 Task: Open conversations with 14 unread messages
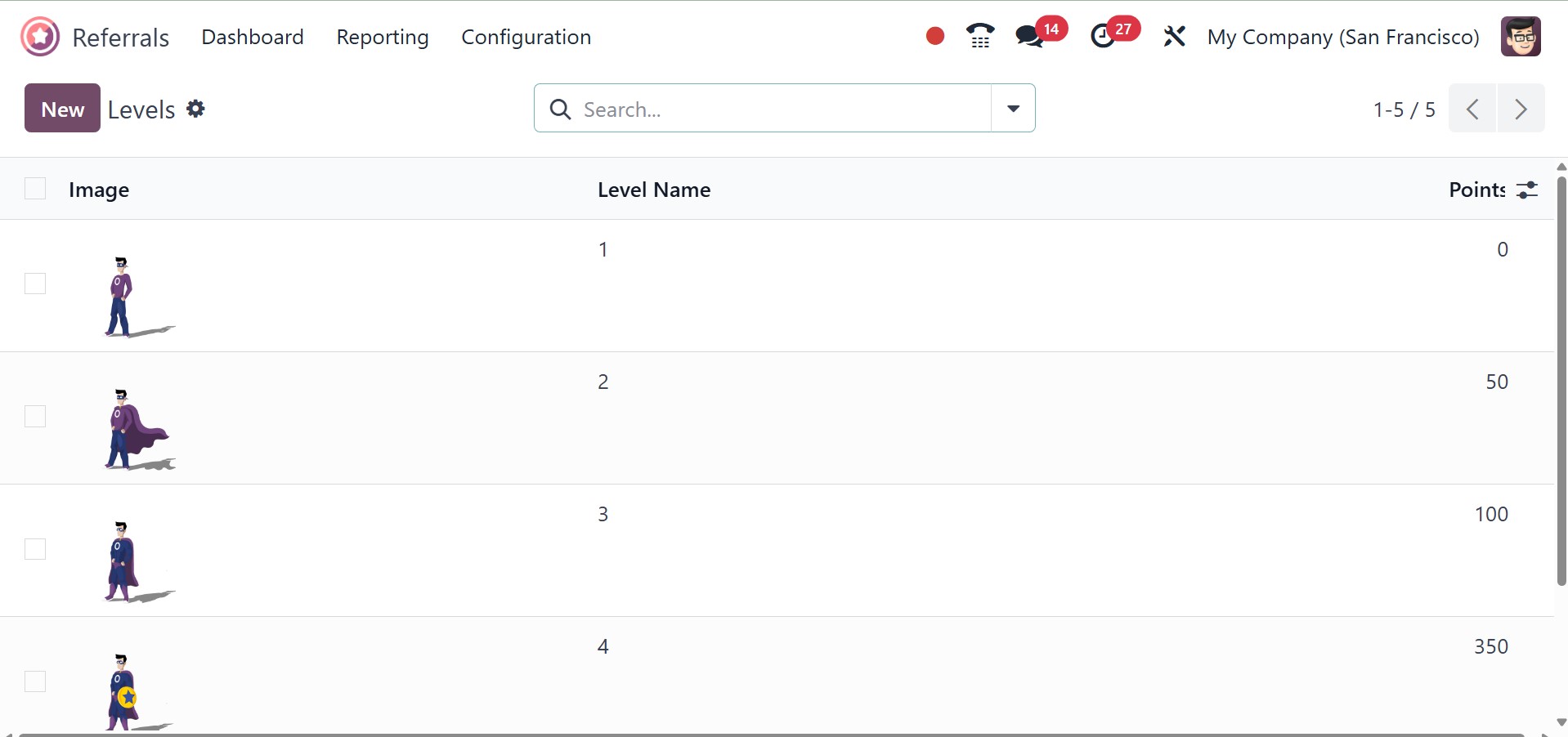[x=1029, y=37]
